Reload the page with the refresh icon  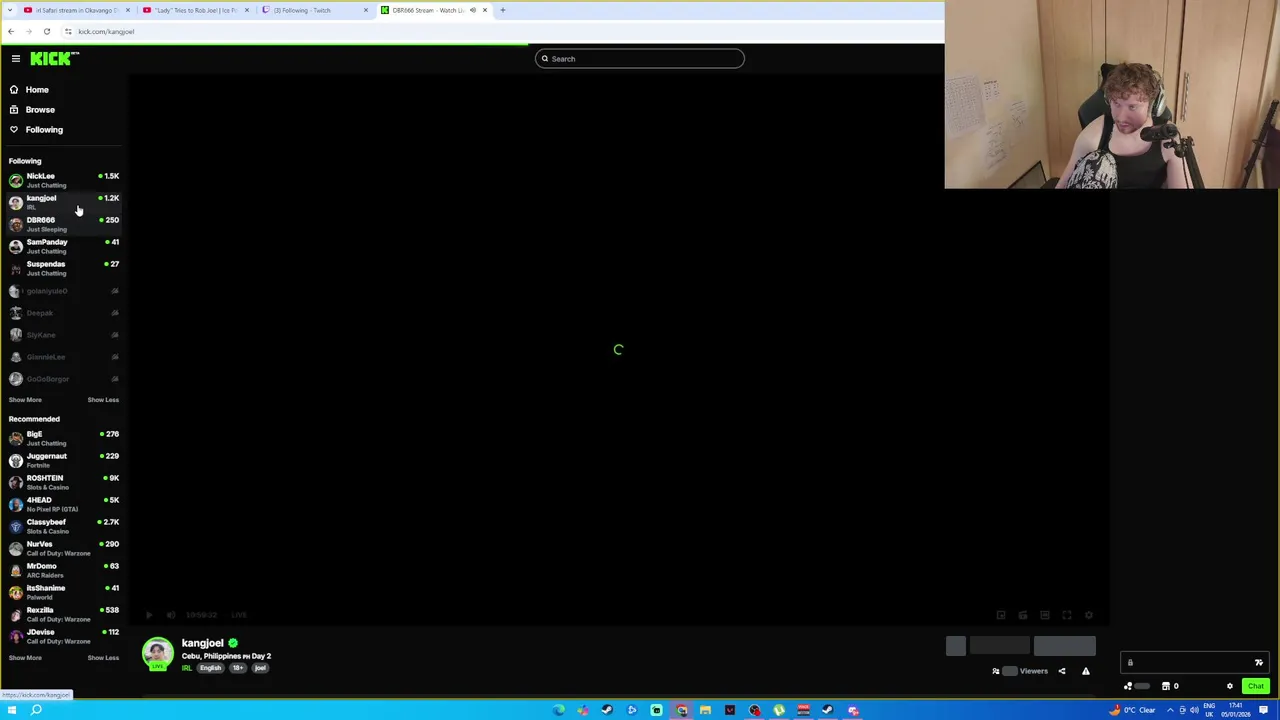pos(46,31)
